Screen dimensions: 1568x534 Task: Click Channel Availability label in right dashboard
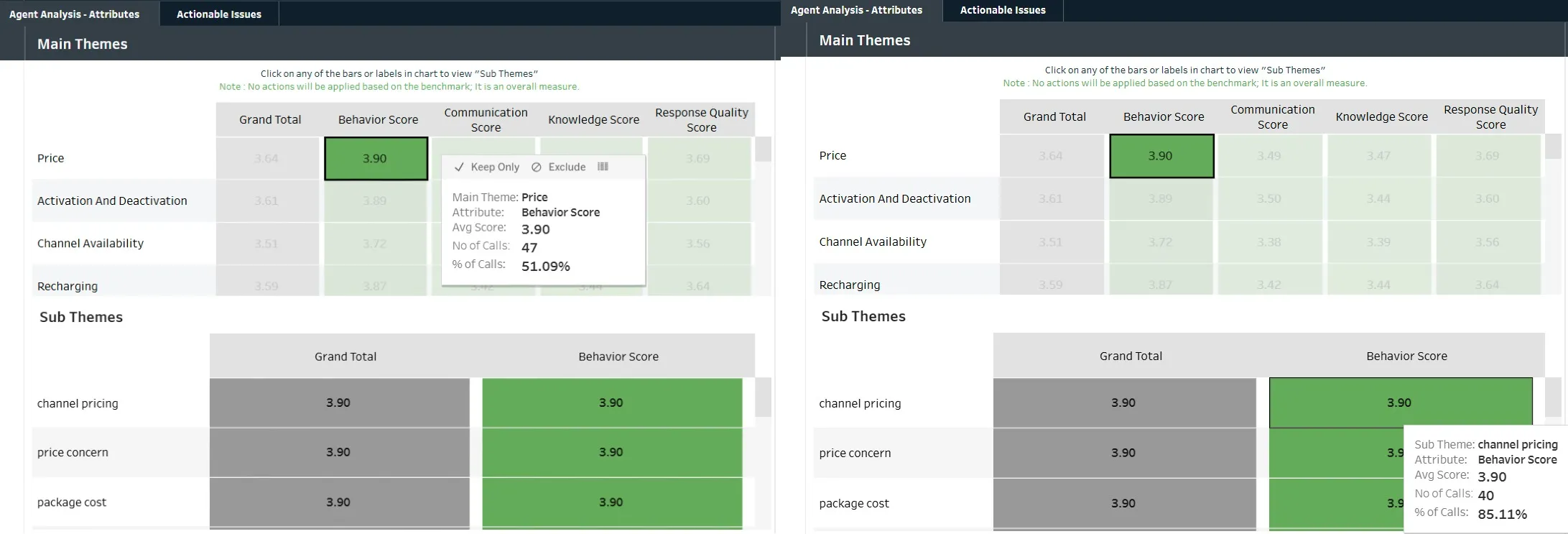tap(873, 241)
